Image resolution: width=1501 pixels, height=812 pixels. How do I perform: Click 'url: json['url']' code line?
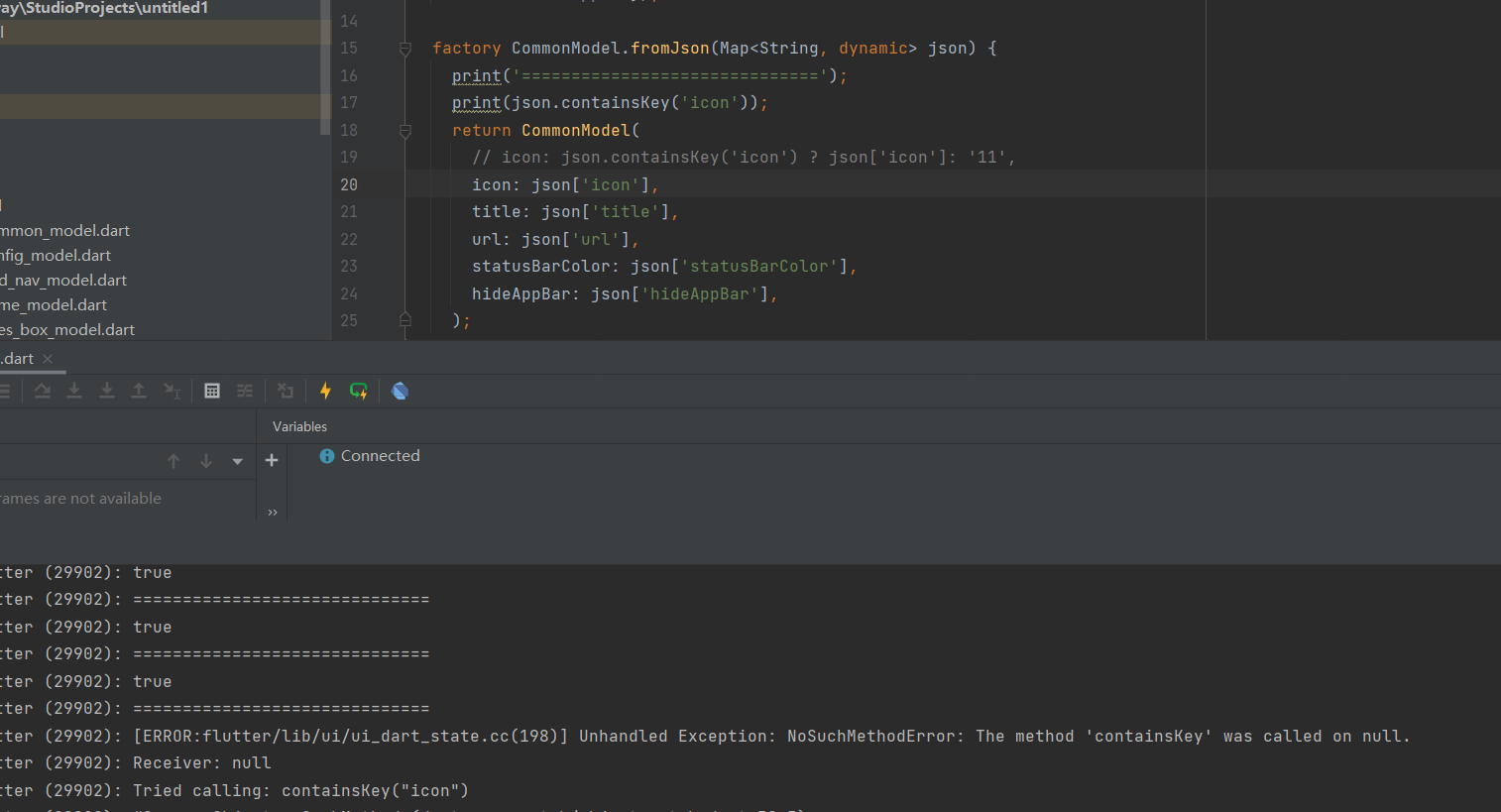click(x=555, y=240)
